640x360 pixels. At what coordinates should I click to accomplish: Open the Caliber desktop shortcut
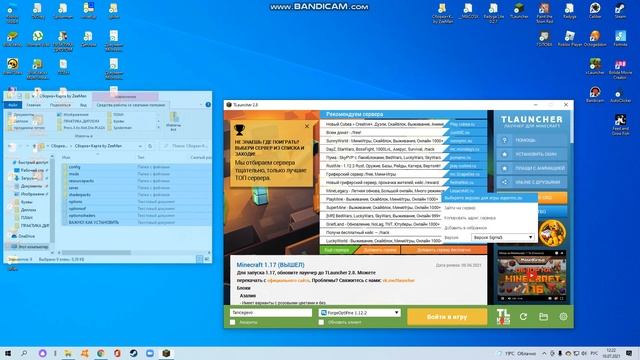coord(595,11)
